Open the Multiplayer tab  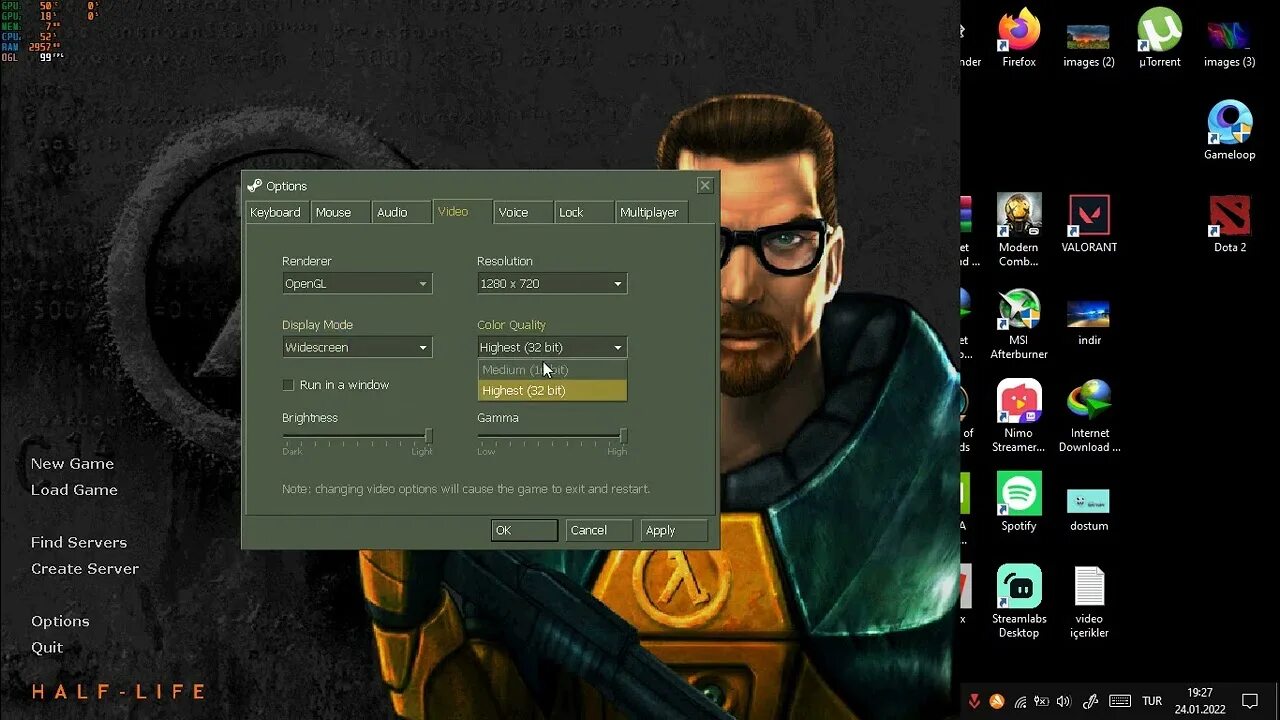point(652,212)
